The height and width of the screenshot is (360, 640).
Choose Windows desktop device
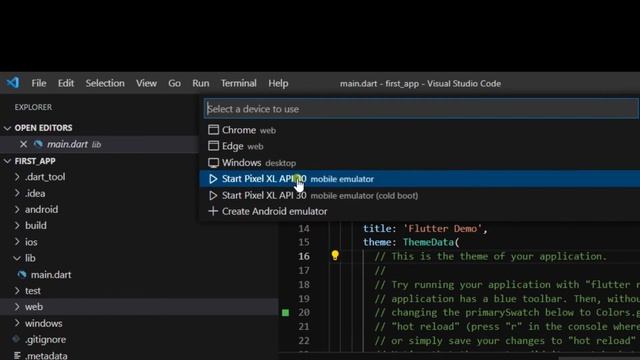pyautogui.click(x=420, y=163)
